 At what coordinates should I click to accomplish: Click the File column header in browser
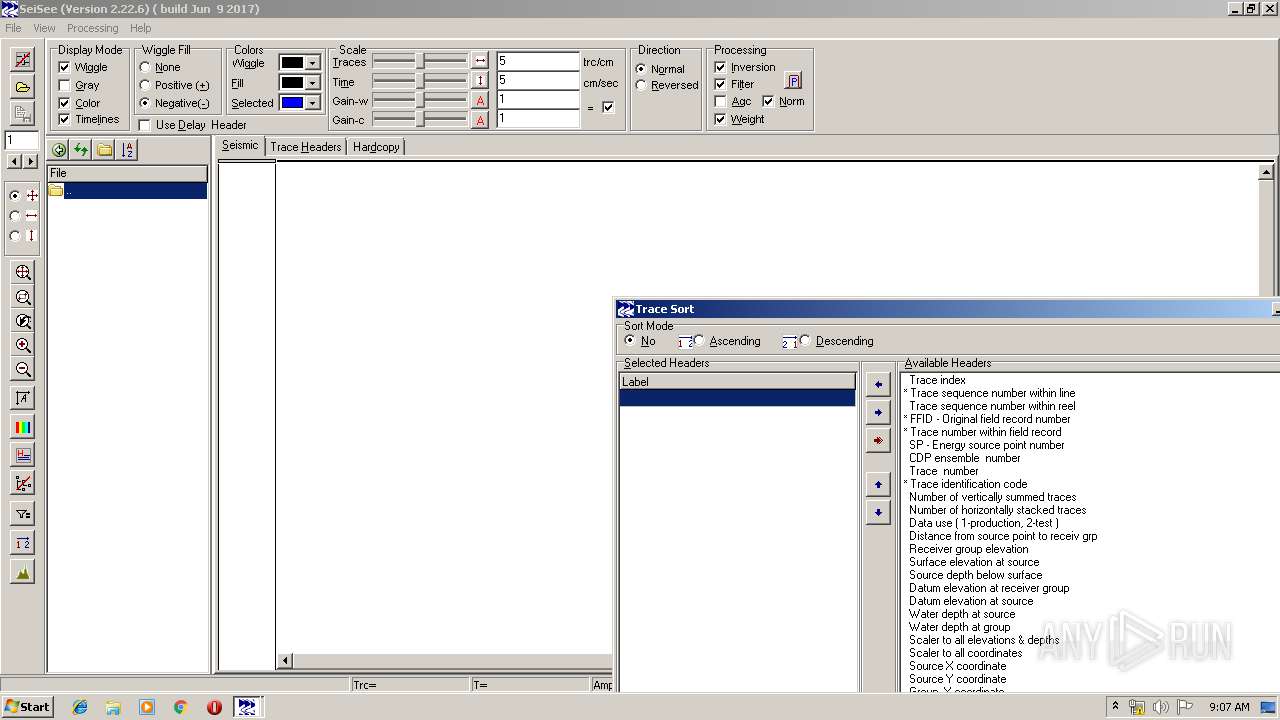tap(127, 173)
